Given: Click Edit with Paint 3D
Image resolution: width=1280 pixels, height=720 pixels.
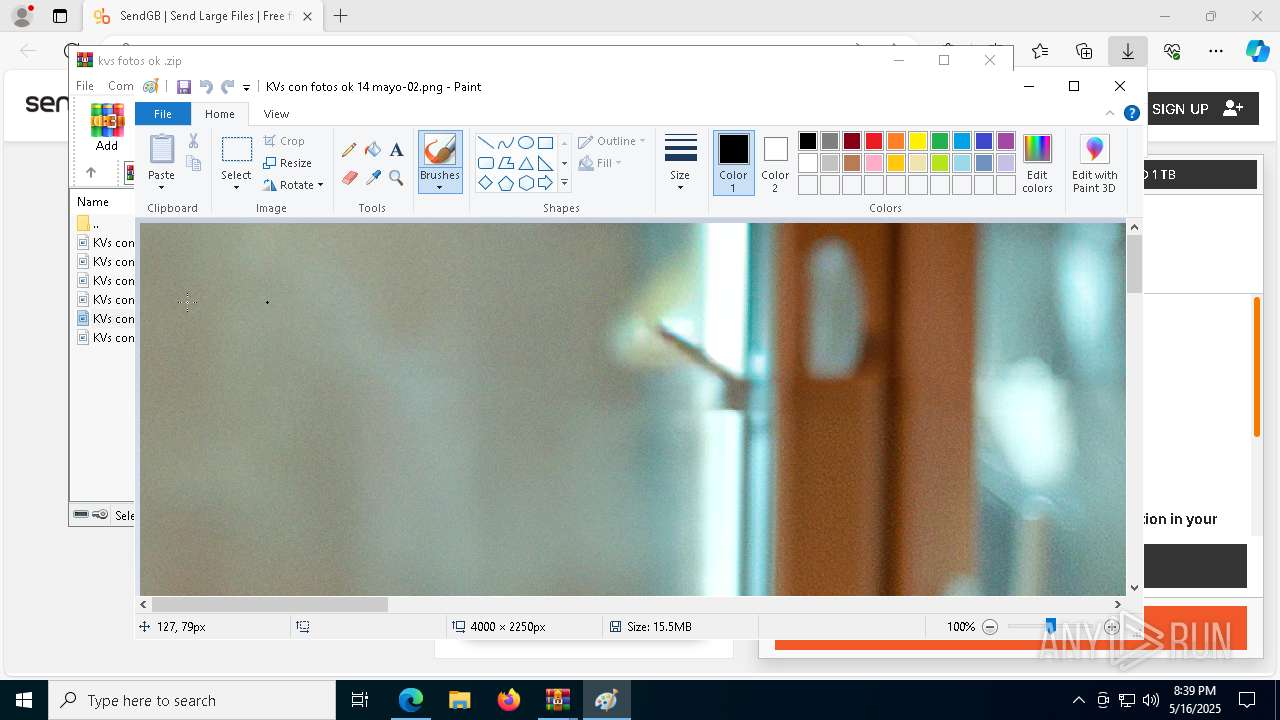Looking at the screenshot, I should tap(1095, 164).
